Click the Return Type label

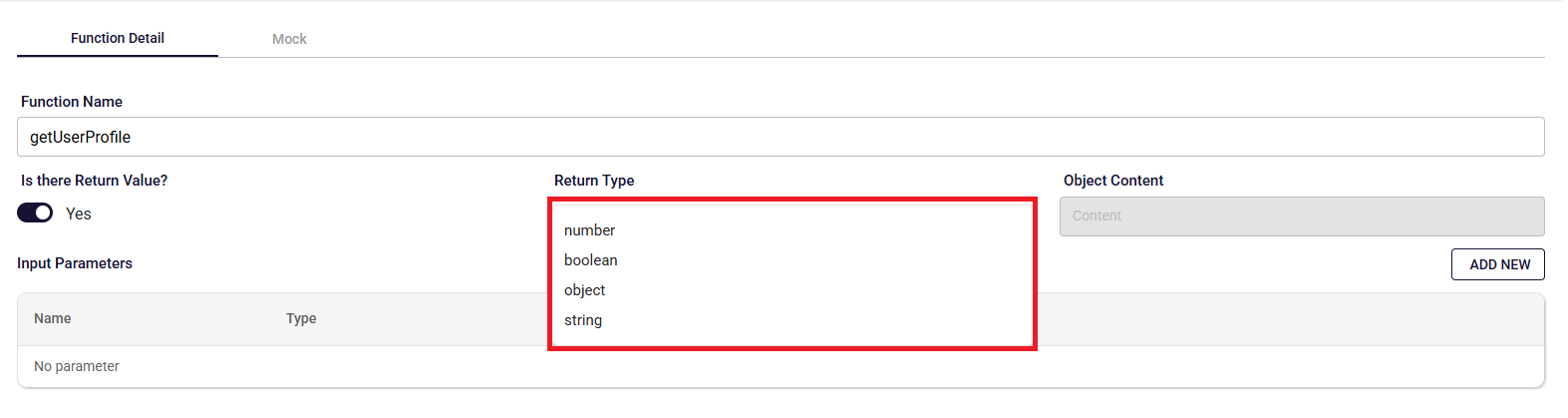(594, 181)
